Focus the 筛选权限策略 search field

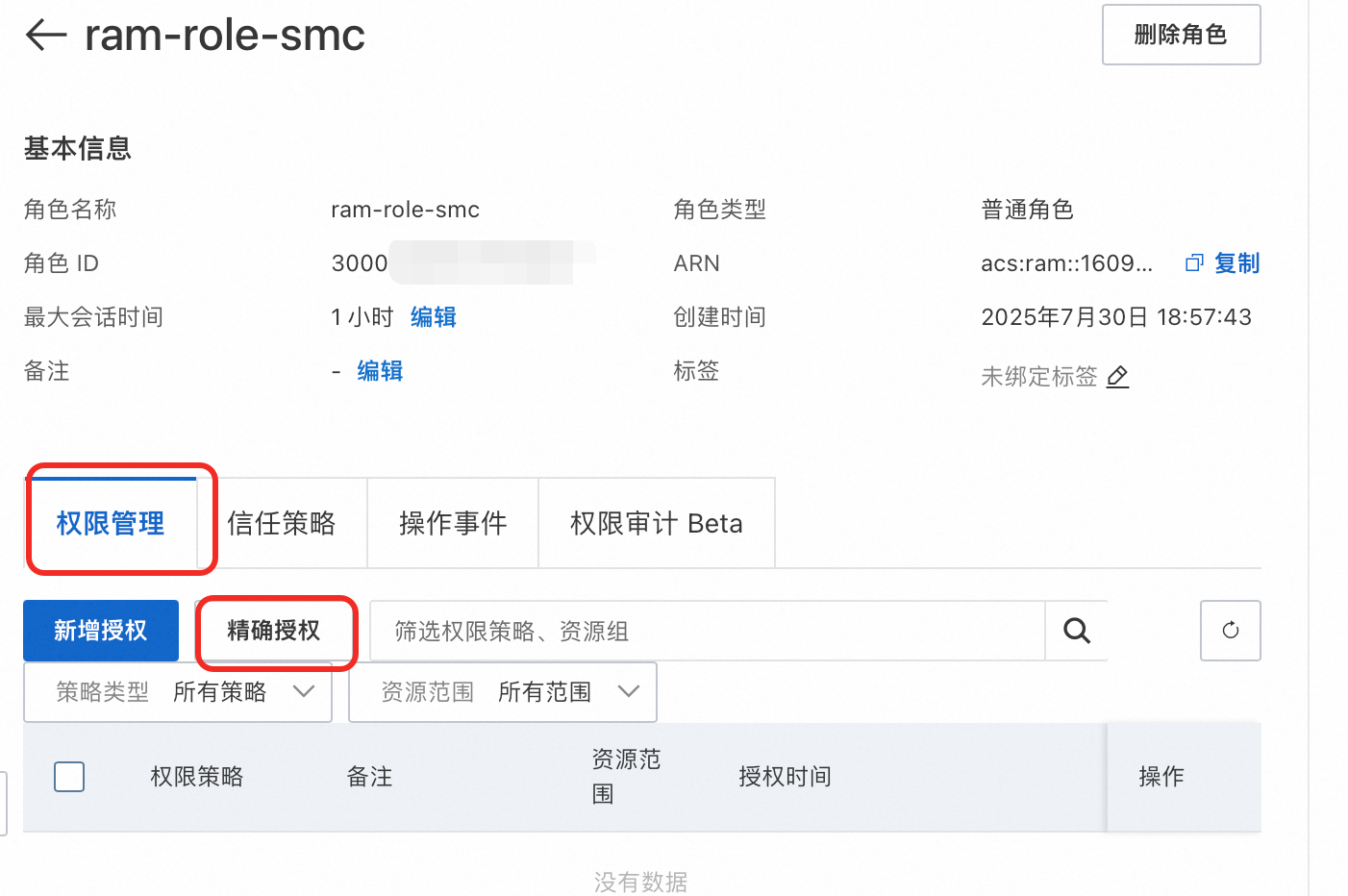(x=708, y=631)
